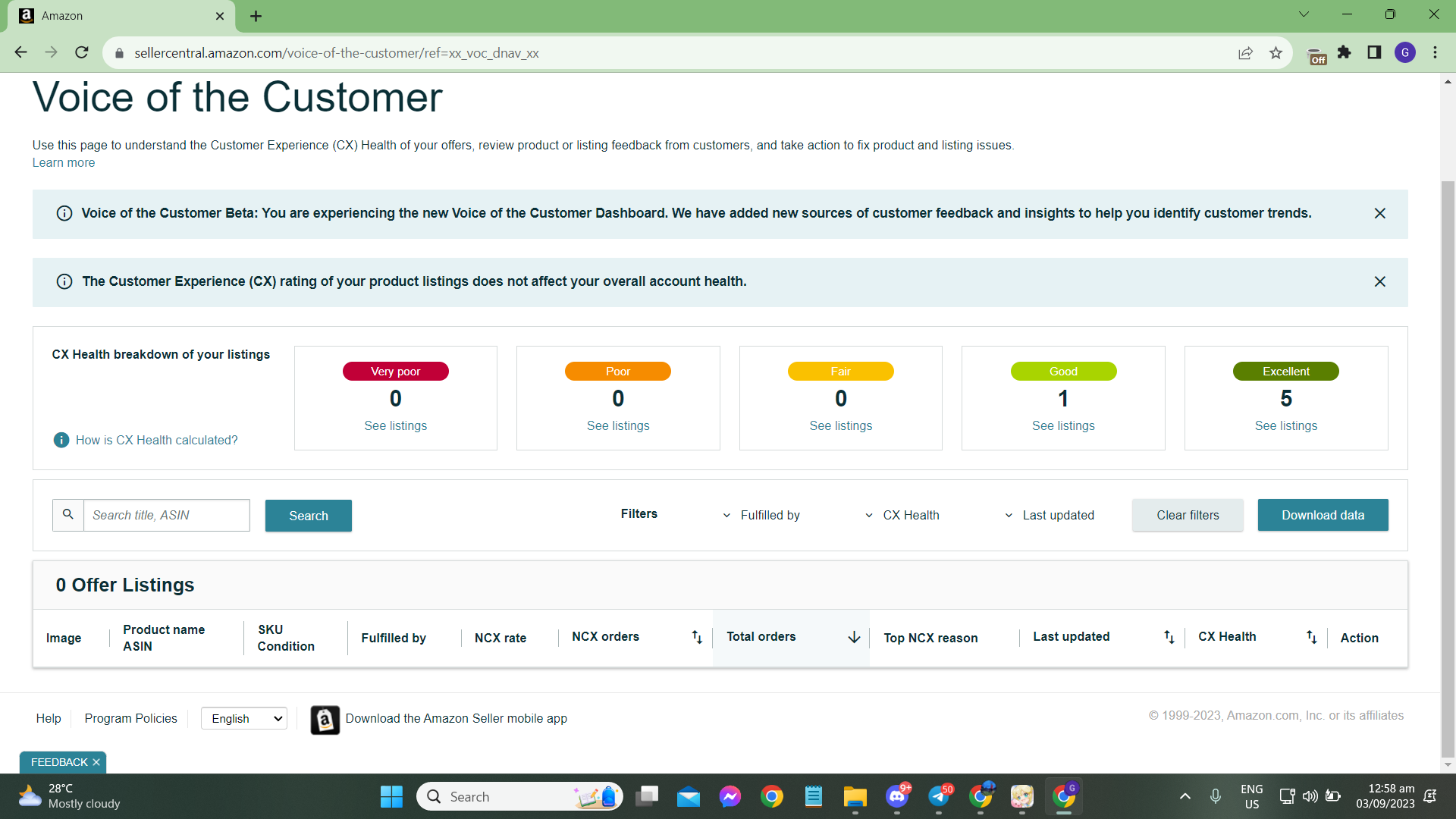Image resolution: width=1456 pixels, height=819 pixels.
Task: Open Discord from the taskbar
Action: [x=897, y=796]
